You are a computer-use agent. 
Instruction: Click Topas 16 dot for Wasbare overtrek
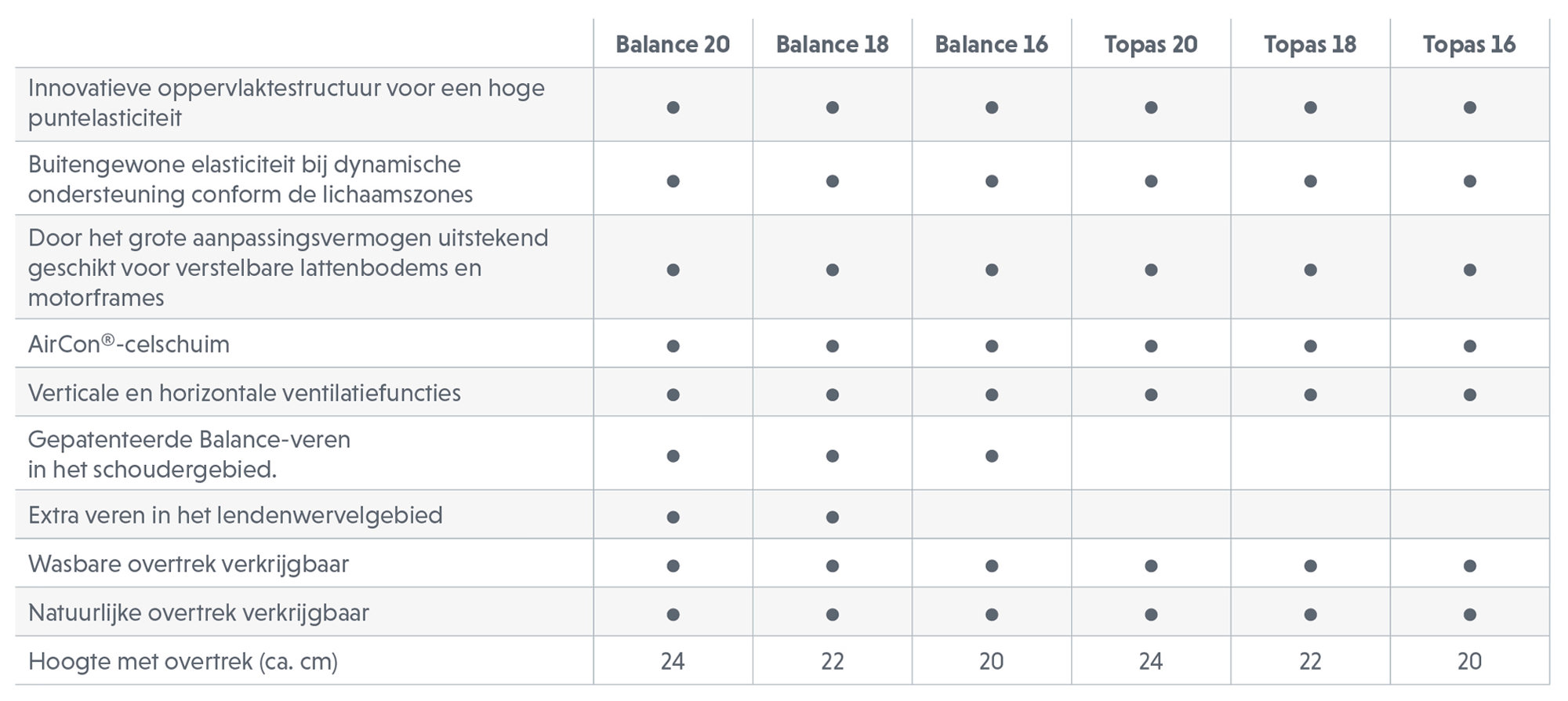click(1470, 565)
